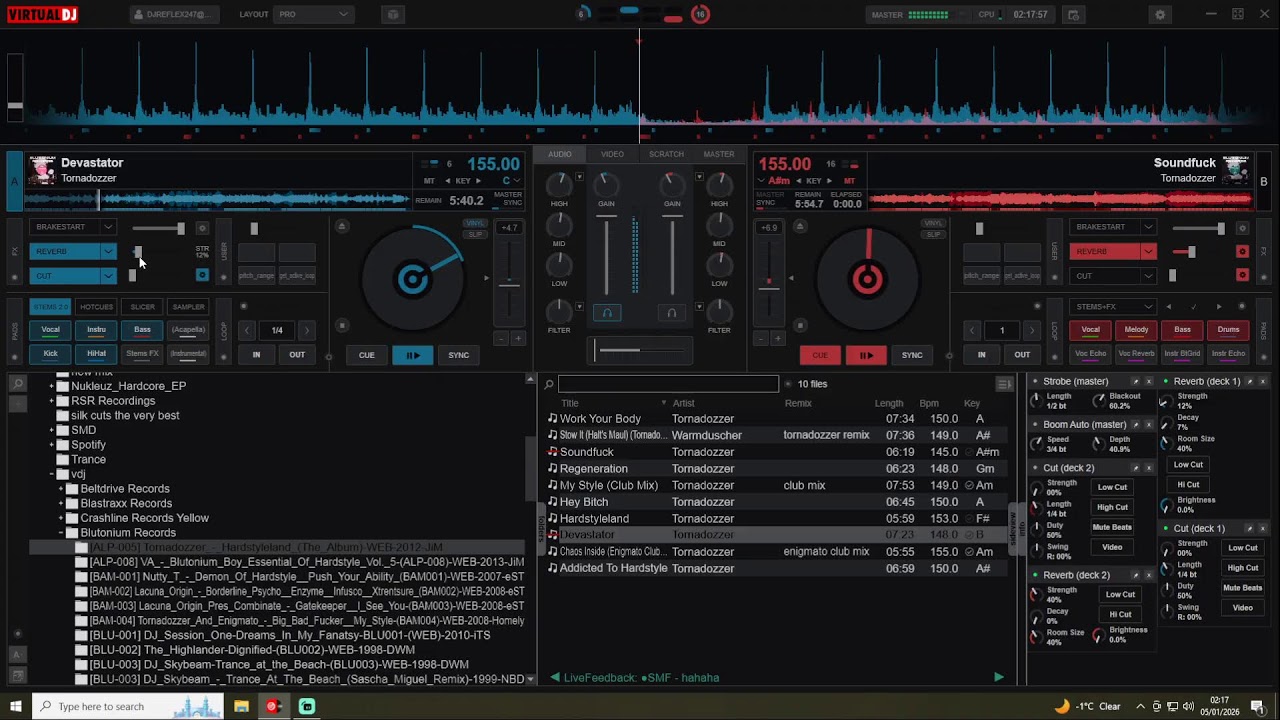The image size is (1280, 720).
Task: Close the Boom Auto (master) effect panel
Action: point(1149,425)
